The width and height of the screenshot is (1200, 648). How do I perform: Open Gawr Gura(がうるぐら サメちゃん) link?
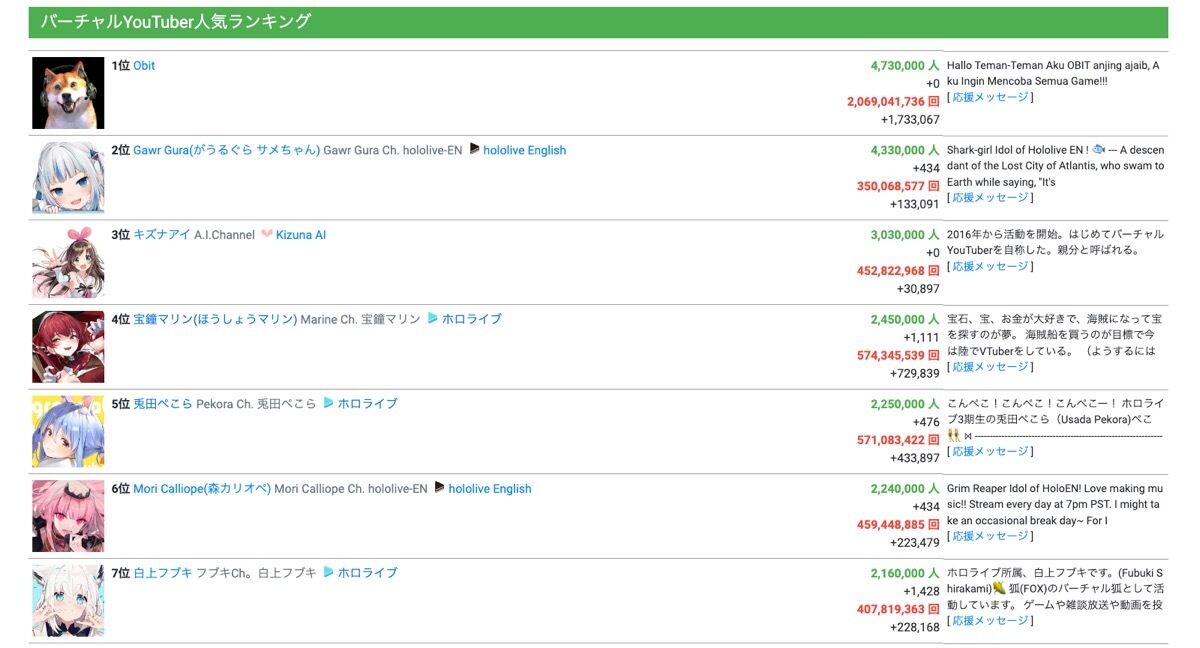pyautogui.click(x=227, y=151)
